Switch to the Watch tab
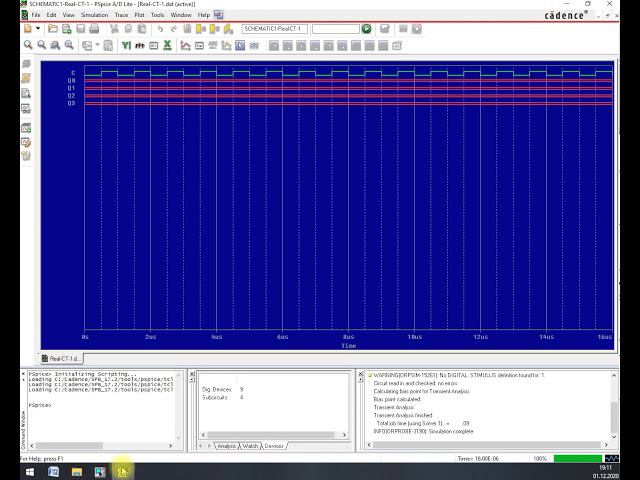Image resolution: width=640 pixels, height=480 pixels. coord(249,446)
